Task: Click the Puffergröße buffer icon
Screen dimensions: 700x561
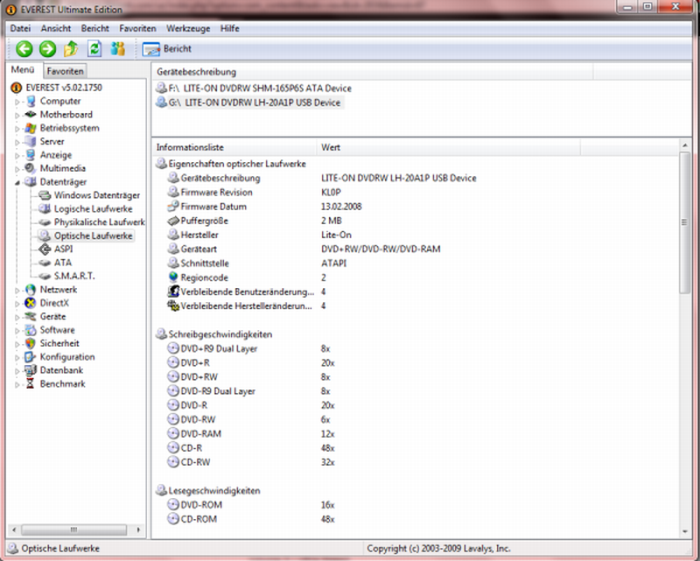Action: click(x=173, y=220)
